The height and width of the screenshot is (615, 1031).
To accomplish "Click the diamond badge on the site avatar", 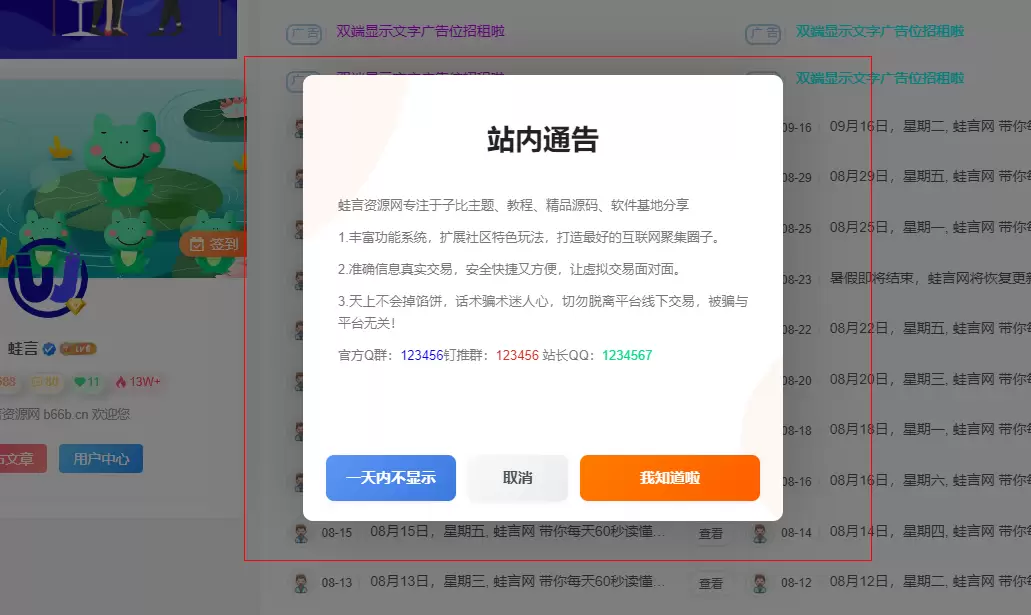I will pyautogui.click(x=75, y=306).
